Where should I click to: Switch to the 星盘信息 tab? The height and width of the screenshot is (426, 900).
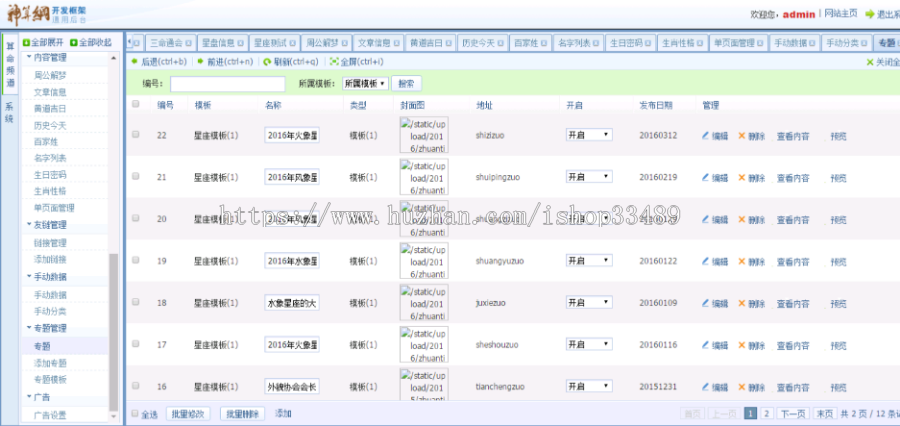(218, 43)
